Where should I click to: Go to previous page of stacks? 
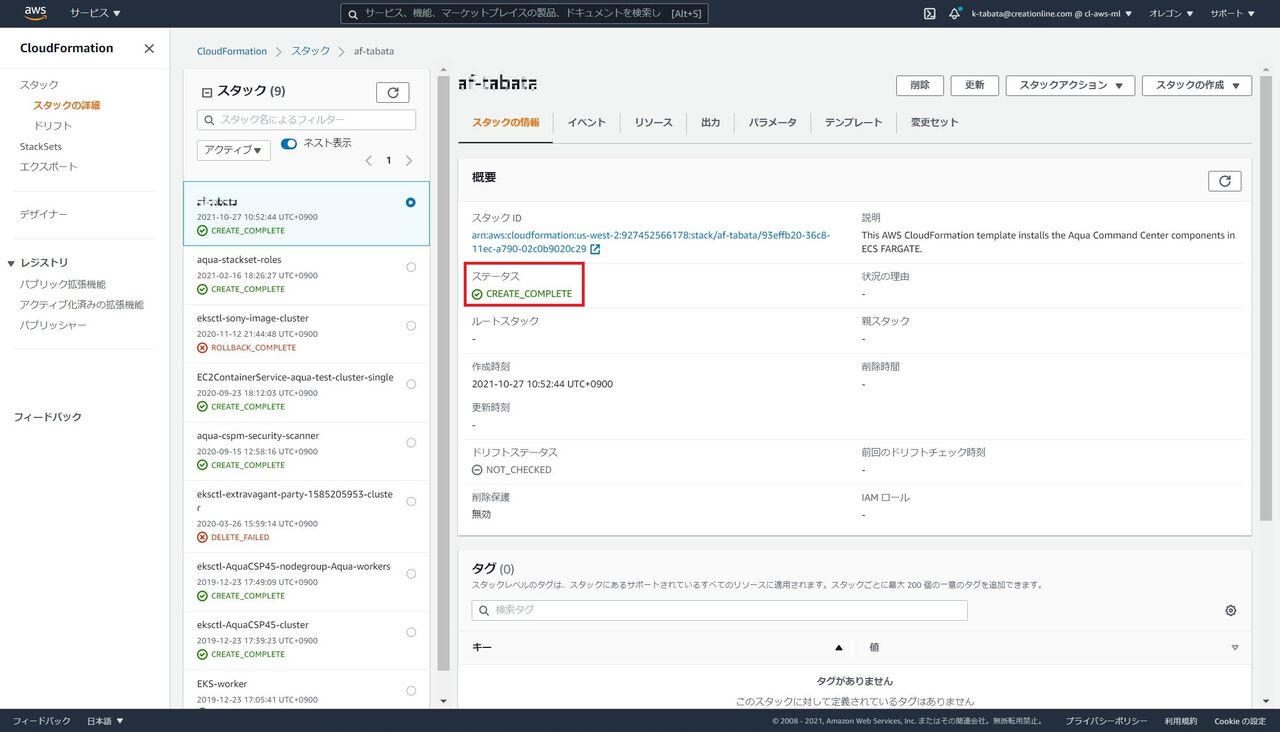368,160
